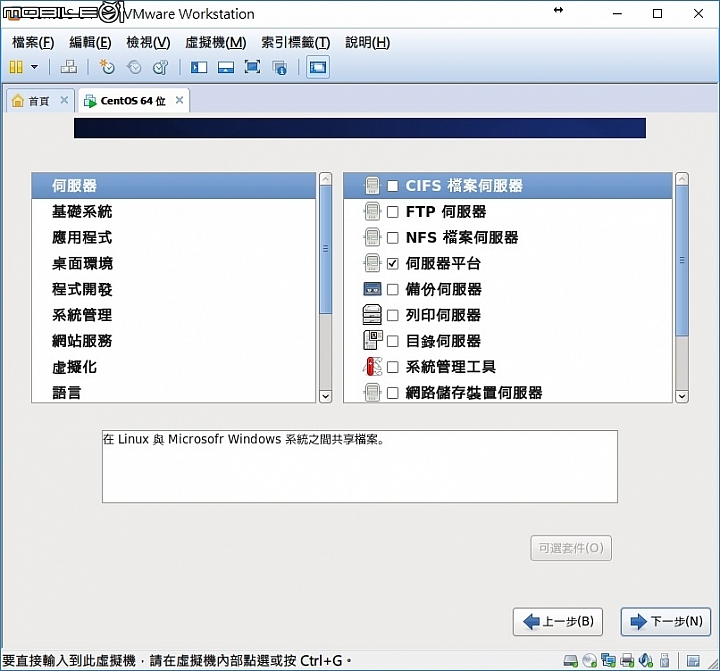This screenshot has width=720, height=671.
Task: Click the tape icon beside 備份伺服器
Action: (372, 289)
